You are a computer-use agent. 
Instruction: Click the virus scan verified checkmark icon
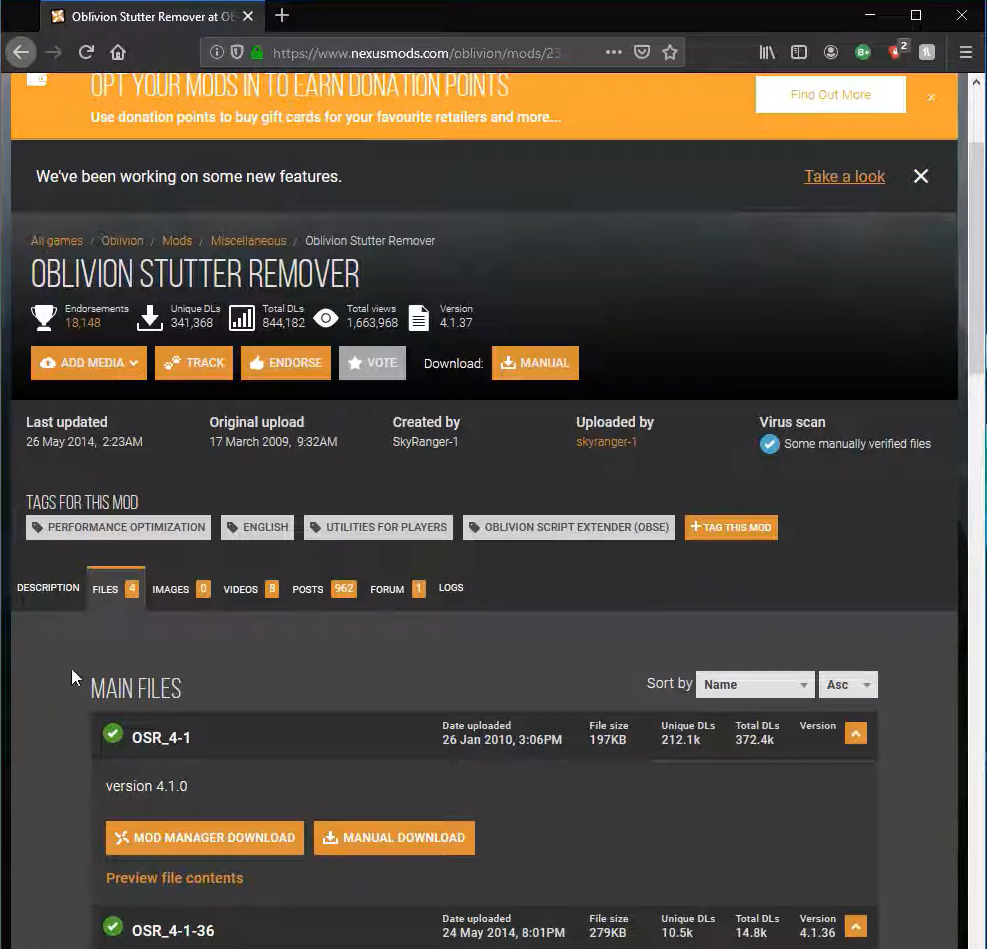point(769,444)
